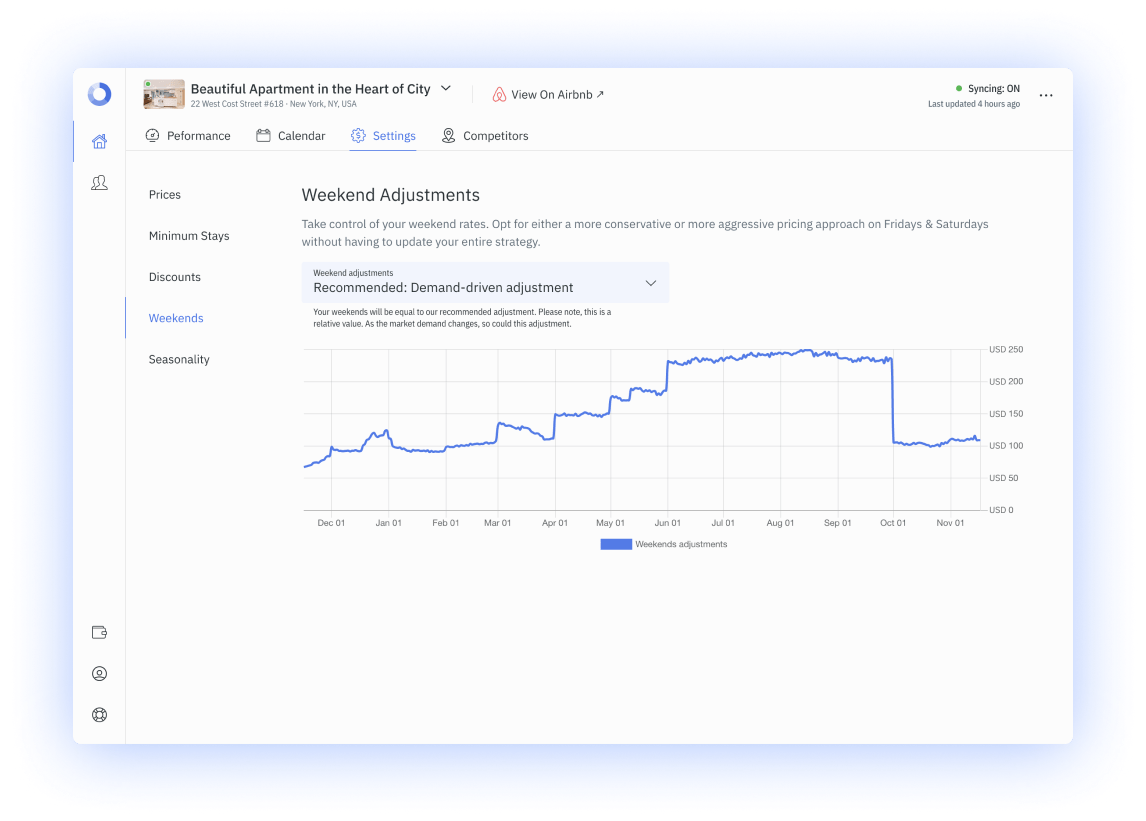The height and width of the screenshot is (821, 1146).
Task: Click the blue Weekends adjustments legend swatch
Action: pyautogui.click(x=614, y=543)
